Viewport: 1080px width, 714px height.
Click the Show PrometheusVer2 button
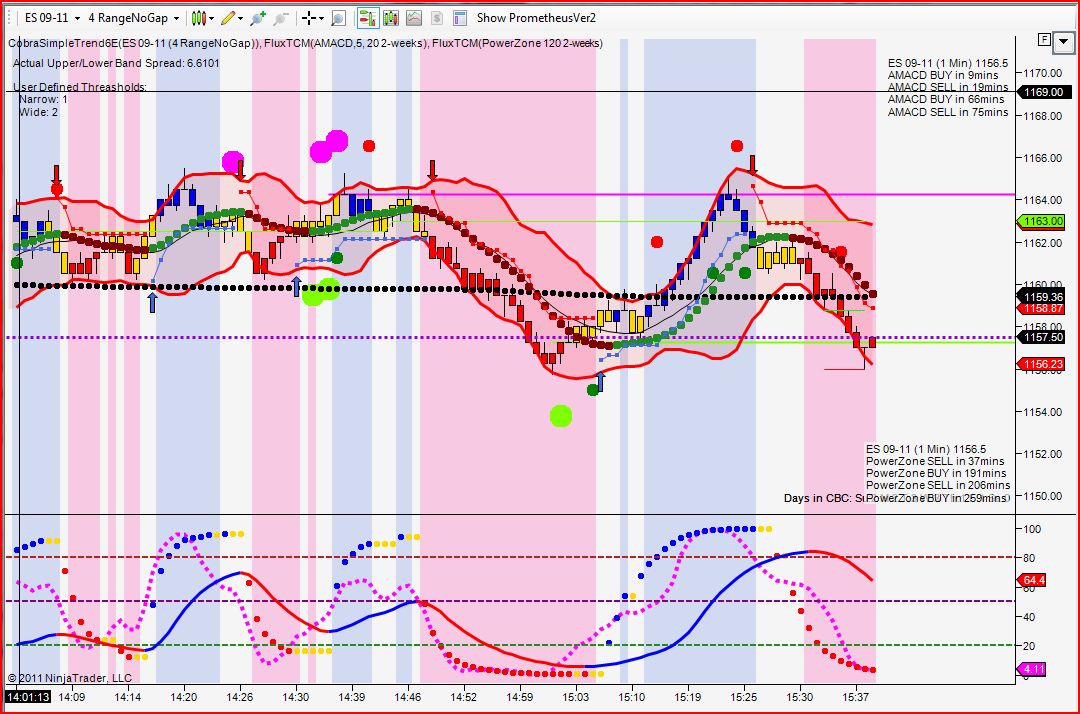point(536,18)
